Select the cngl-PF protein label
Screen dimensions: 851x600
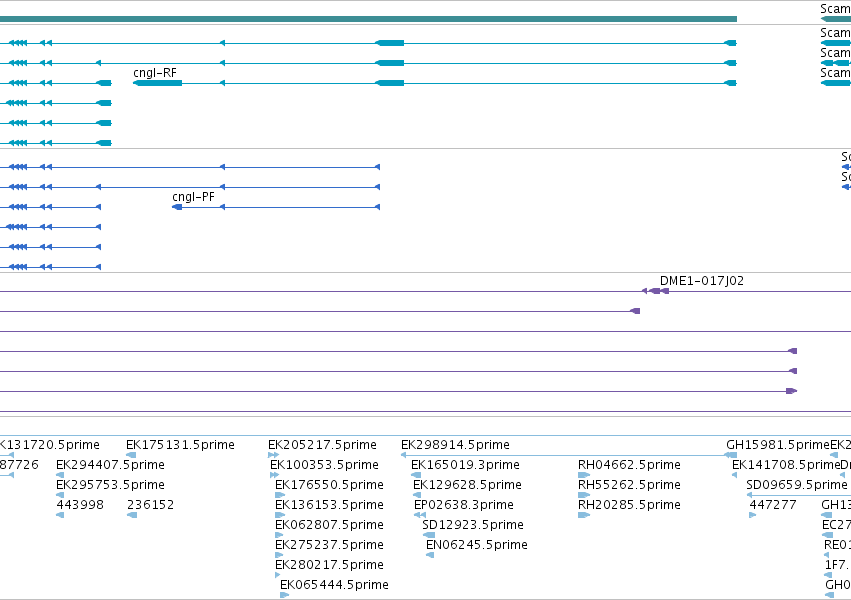pyautogui.click(x=193, y=197)
